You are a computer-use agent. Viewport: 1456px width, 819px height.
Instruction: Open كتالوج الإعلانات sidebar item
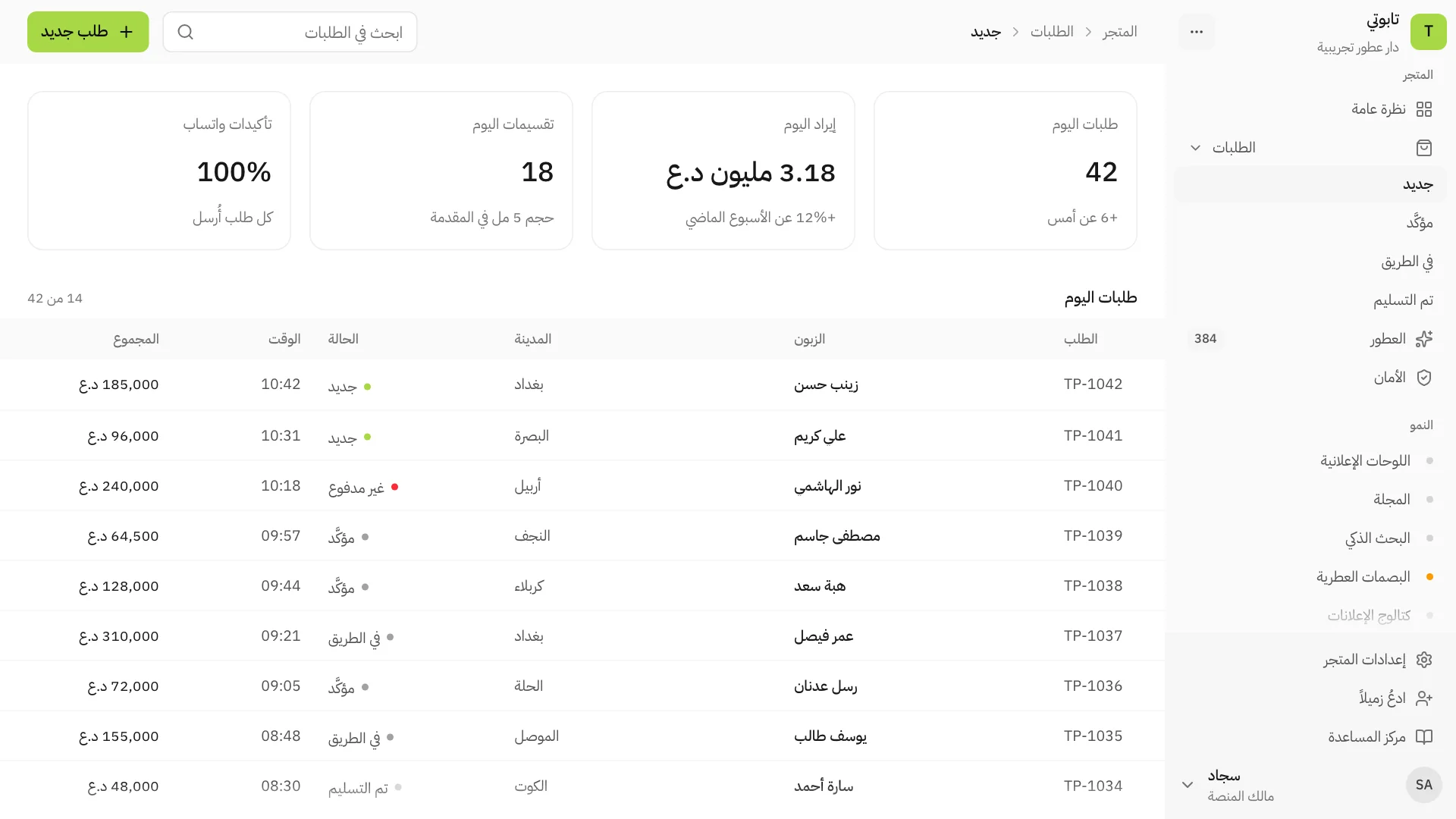click(1310, 616)
